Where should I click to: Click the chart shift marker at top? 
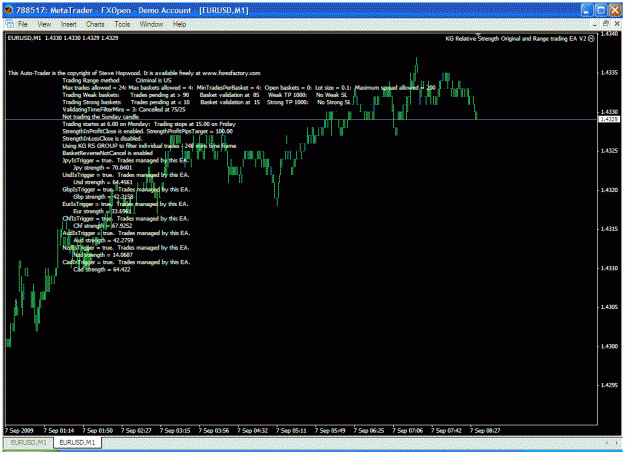tap(478, 35)
